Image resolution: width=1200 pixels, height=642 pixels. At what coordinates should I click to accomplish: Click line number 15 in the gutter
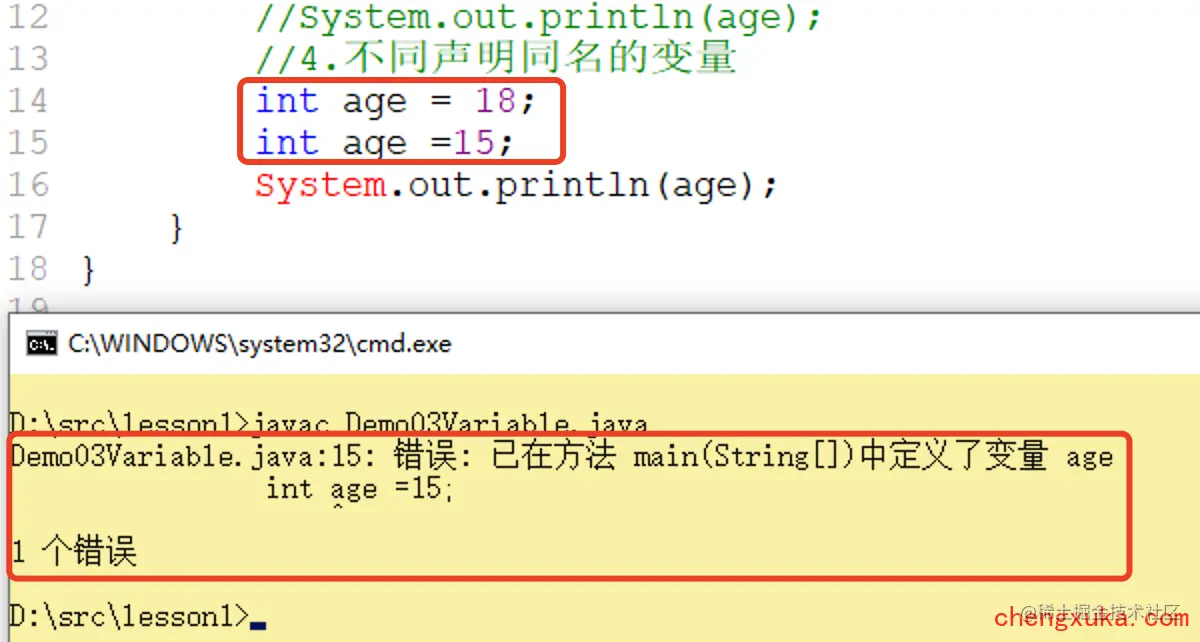coord(27,142)
